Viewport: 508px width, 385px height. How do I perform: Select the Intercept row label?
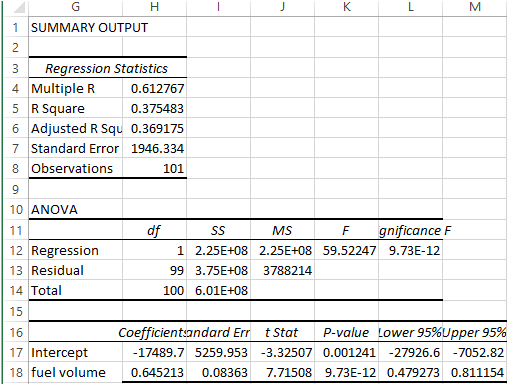[x=76, y=352]
